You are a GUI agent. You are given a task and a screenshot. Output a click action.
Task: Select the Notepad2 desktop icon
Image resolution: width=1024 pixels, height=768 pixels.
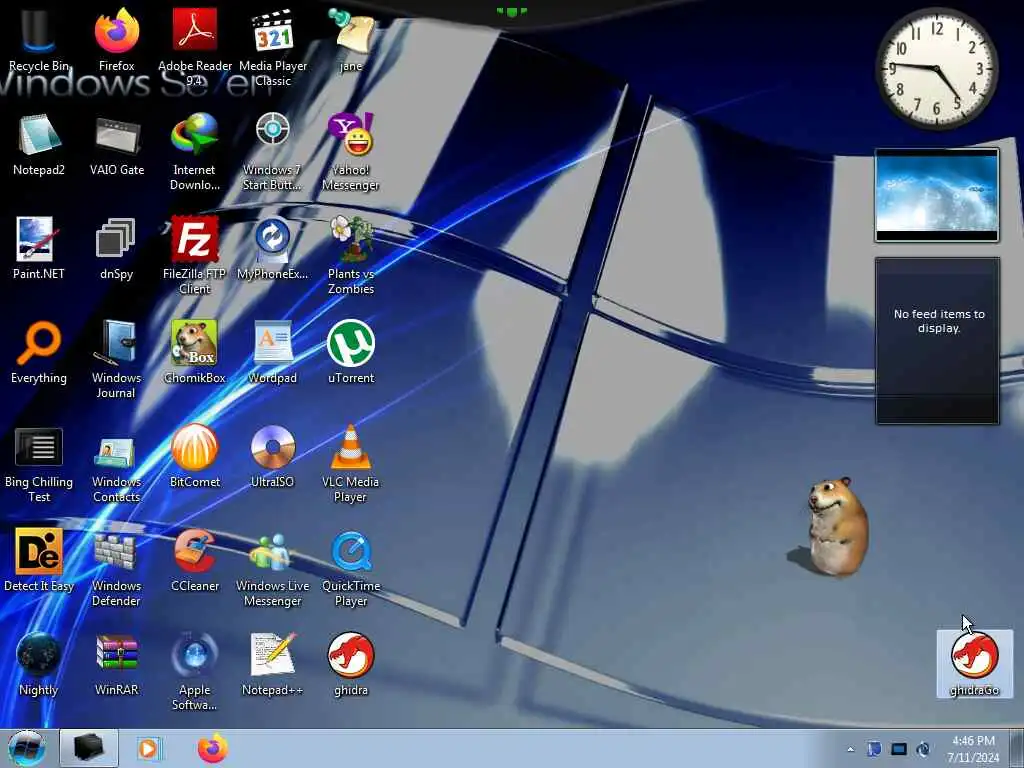[39, 144]
